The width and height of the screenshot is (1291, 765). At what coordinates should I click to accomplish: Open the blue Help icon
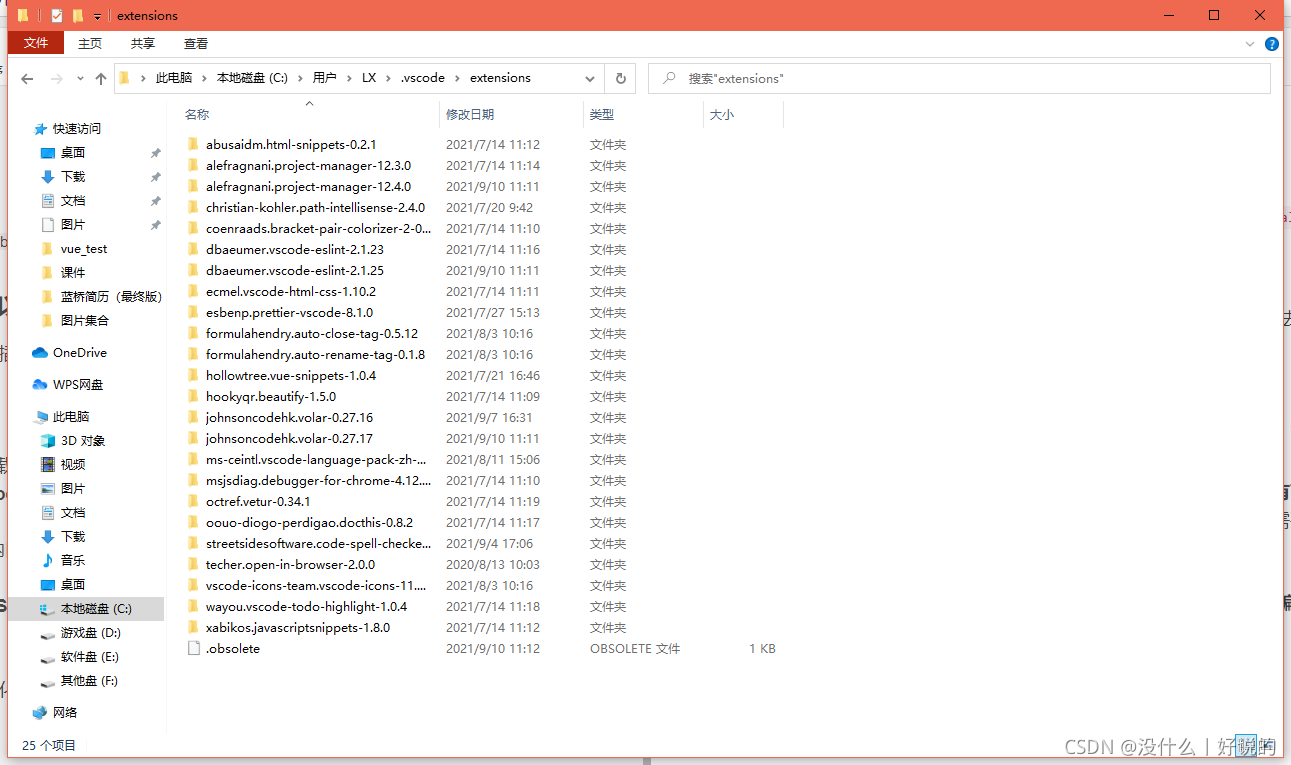[x=1272, y=44]
